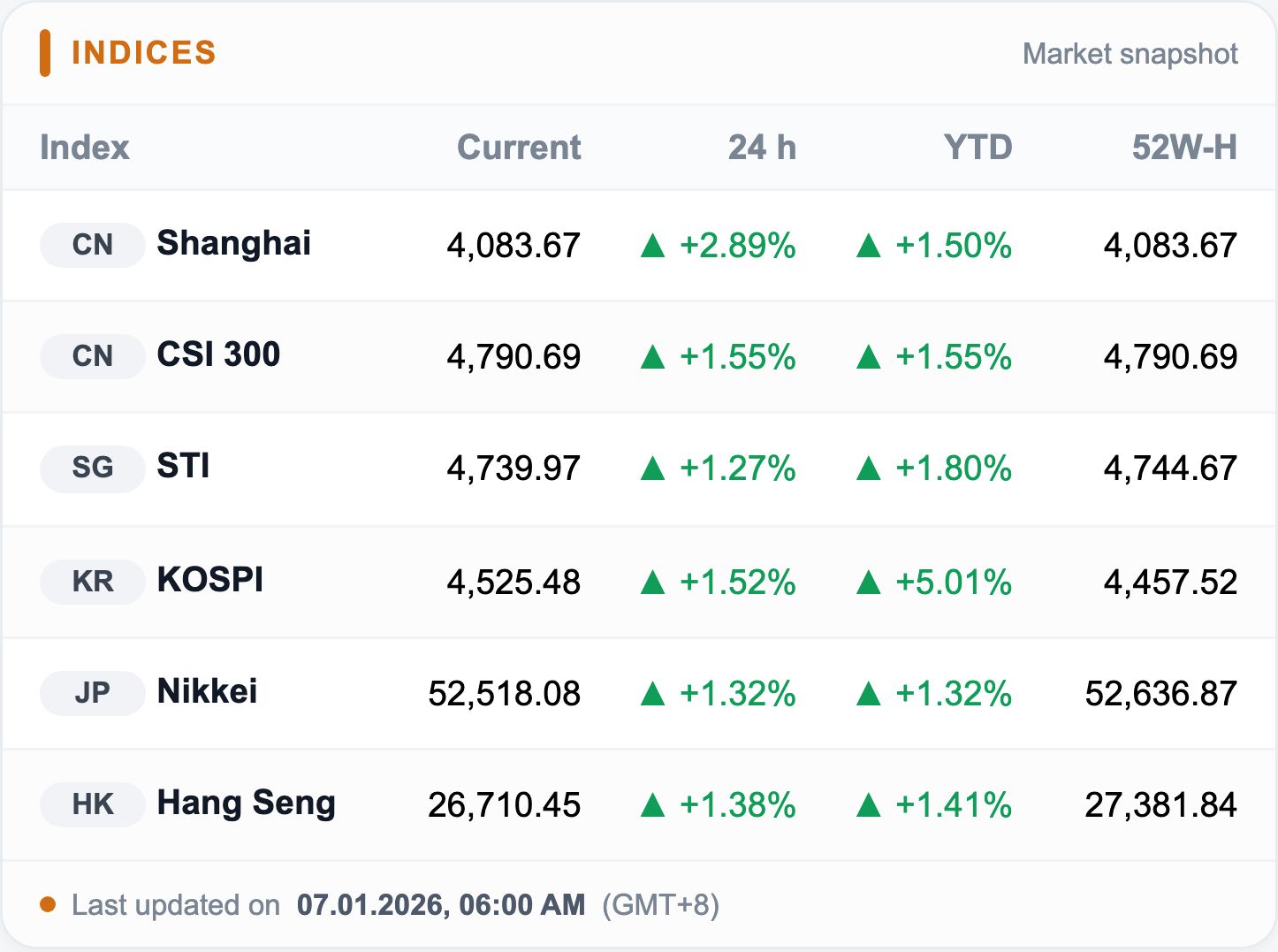Click the Market snapshot label
Image resolution: width=1278 pixels, height=952 pixels.
click(x=1130, y=54)
